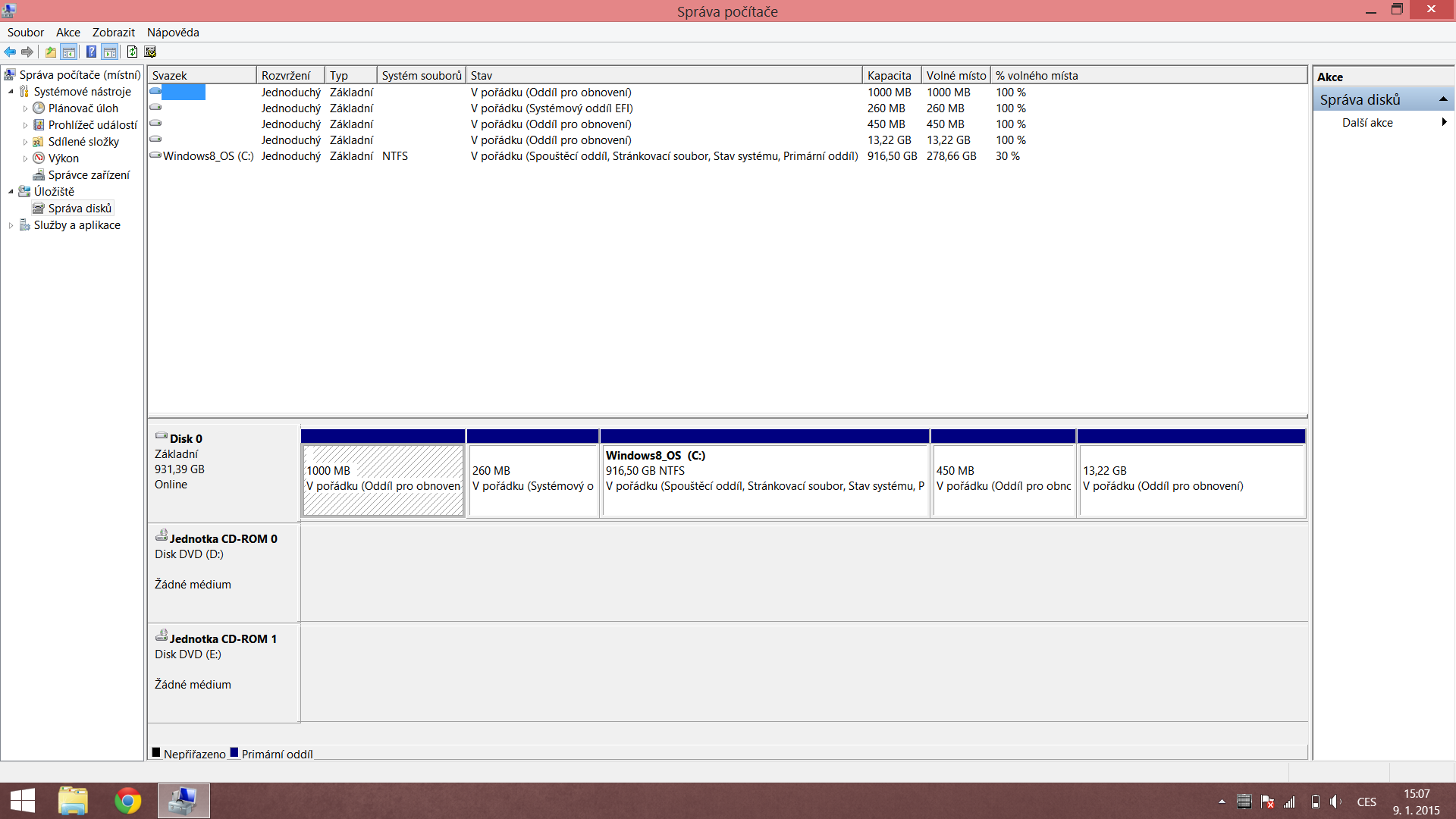Click the settings icon after Refresh

(x=150, y=52)
